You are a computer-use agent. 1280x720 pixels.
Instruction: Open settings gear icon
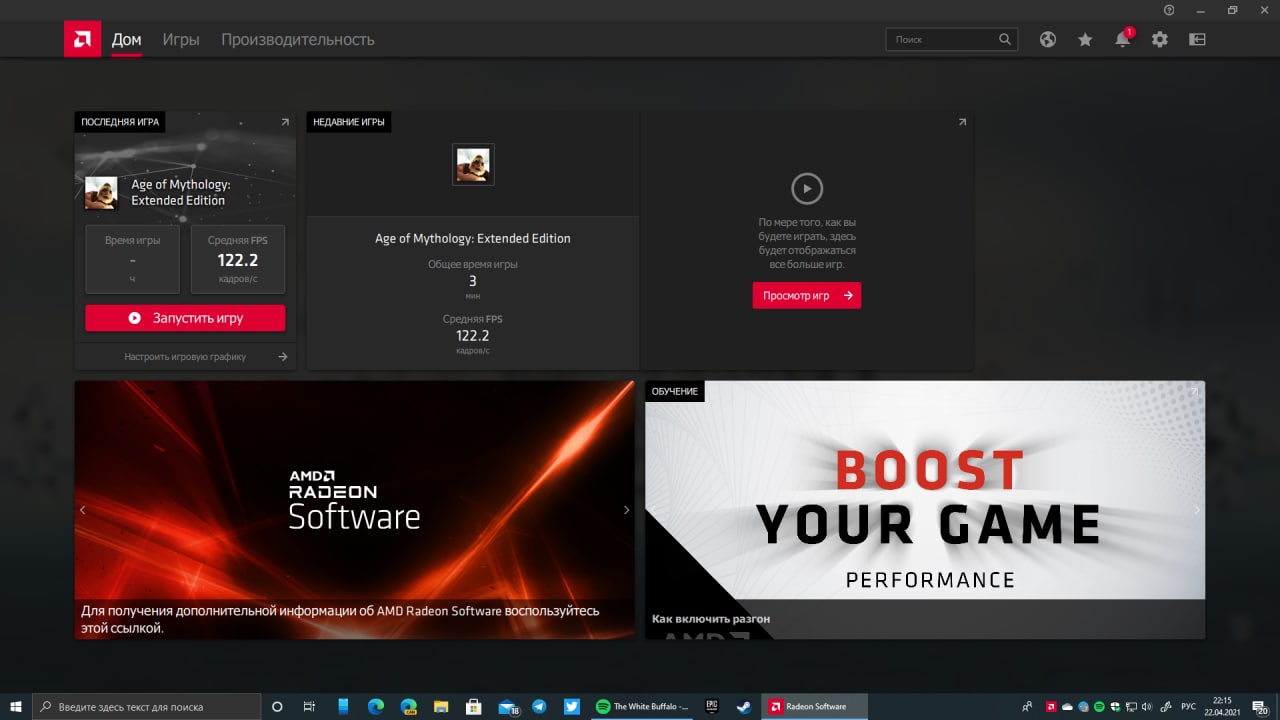1159,39
